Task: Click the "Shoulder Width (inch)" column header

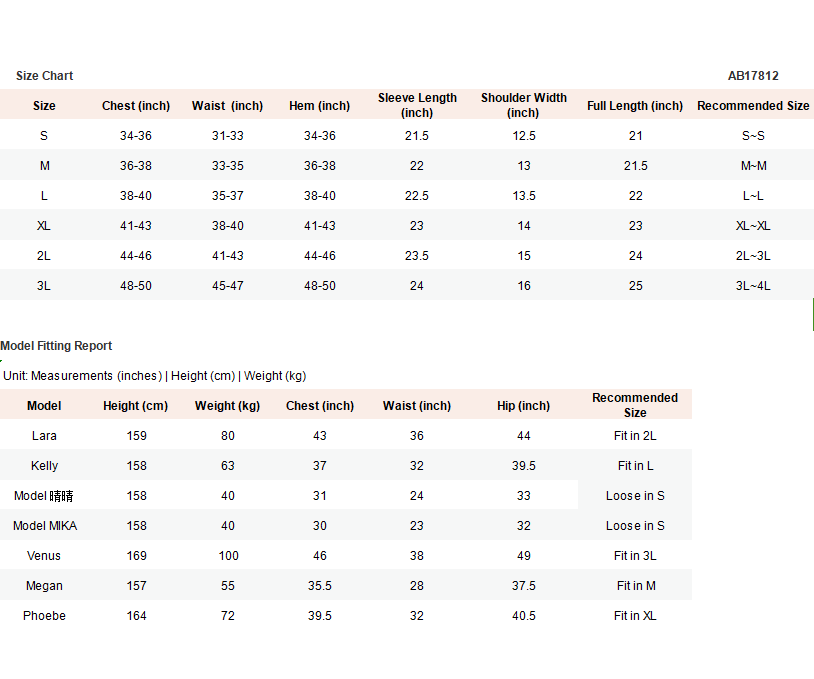Action: [523, 105]
